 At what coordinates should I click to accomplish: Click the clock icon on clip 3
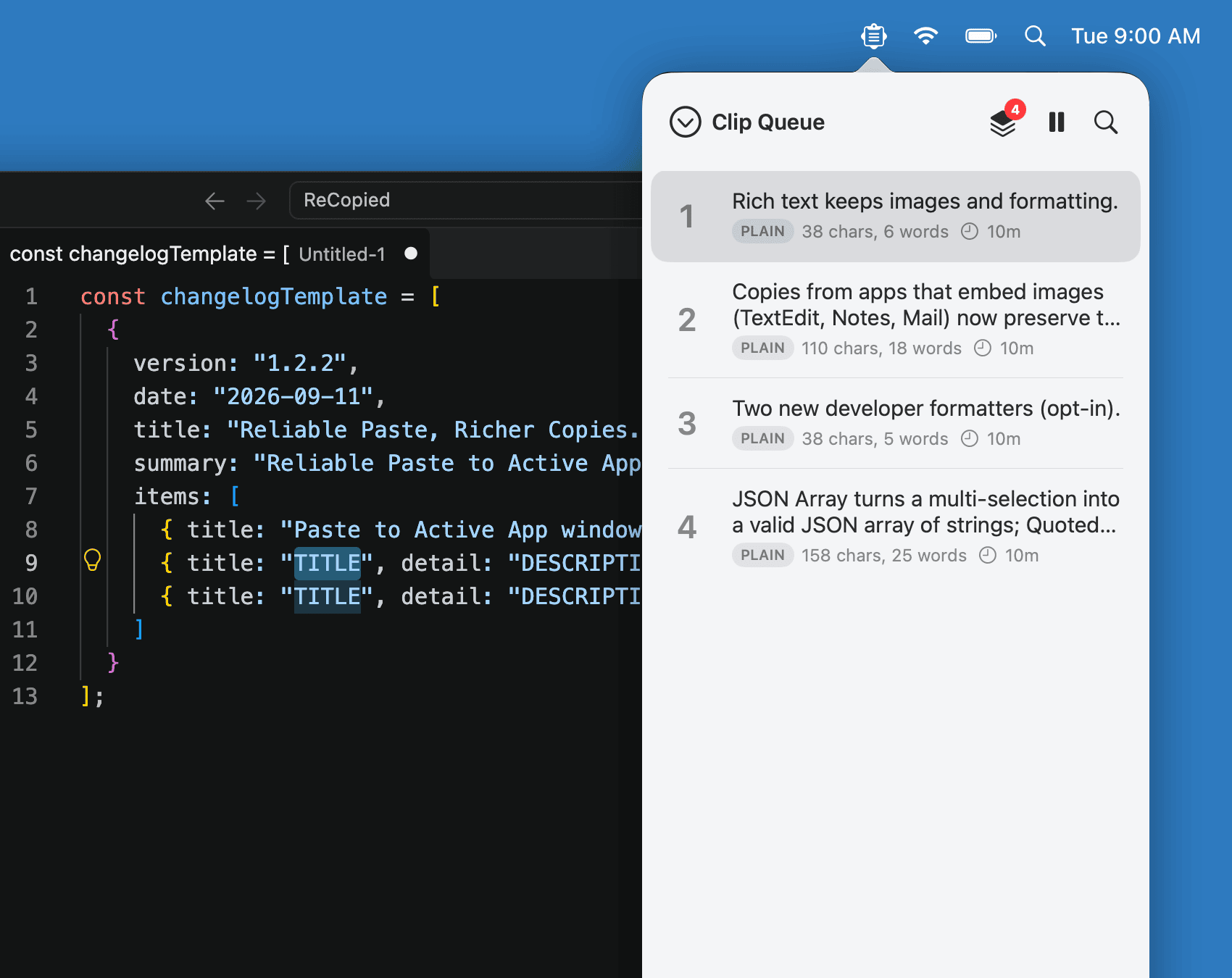(970, 439)
